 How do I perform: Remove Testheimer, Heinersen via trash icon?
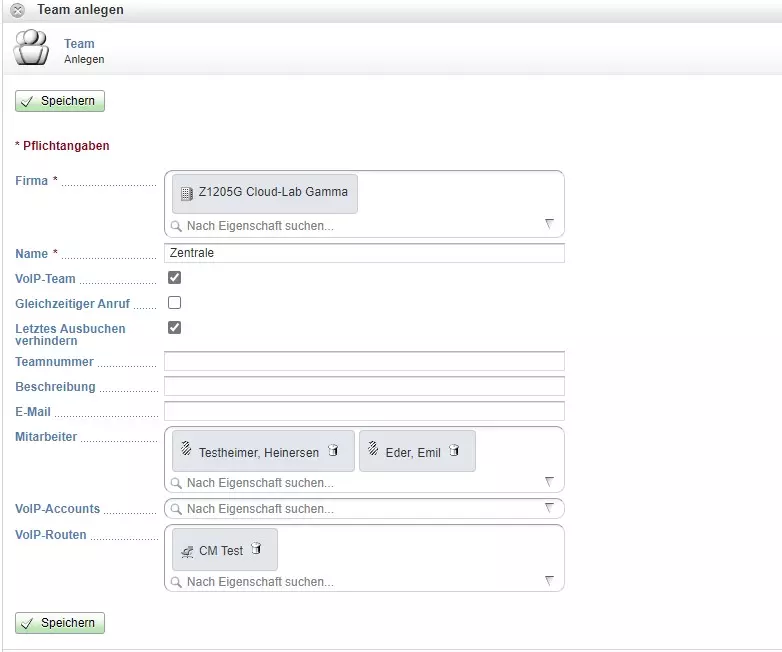coord(333,450)
